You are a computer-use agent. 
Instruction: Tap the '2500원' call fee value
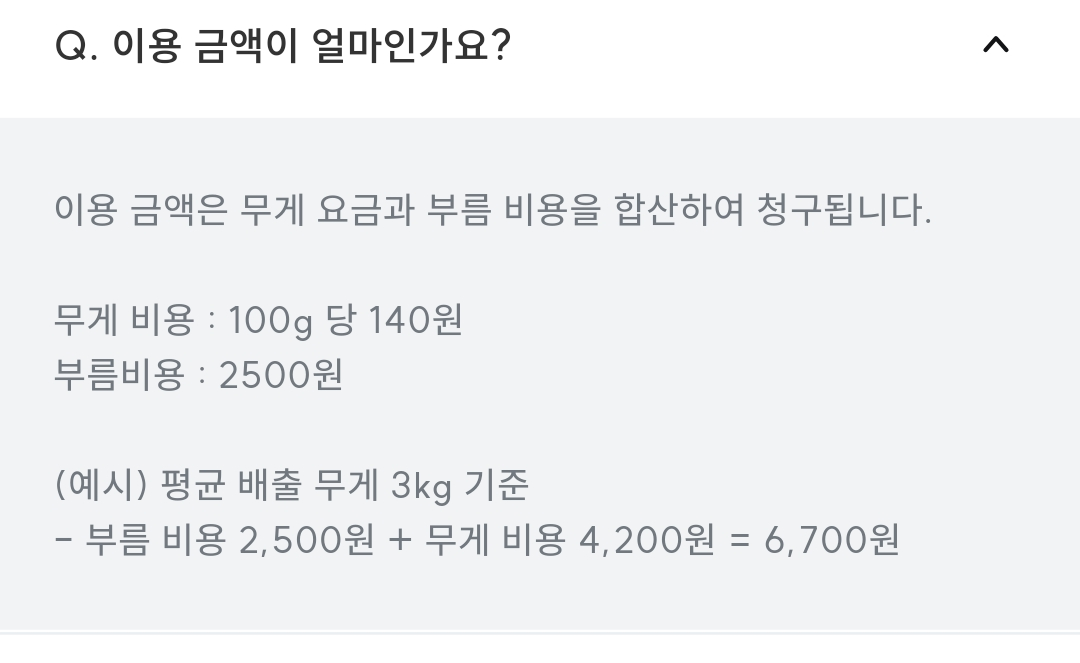(x=281, y=375)
